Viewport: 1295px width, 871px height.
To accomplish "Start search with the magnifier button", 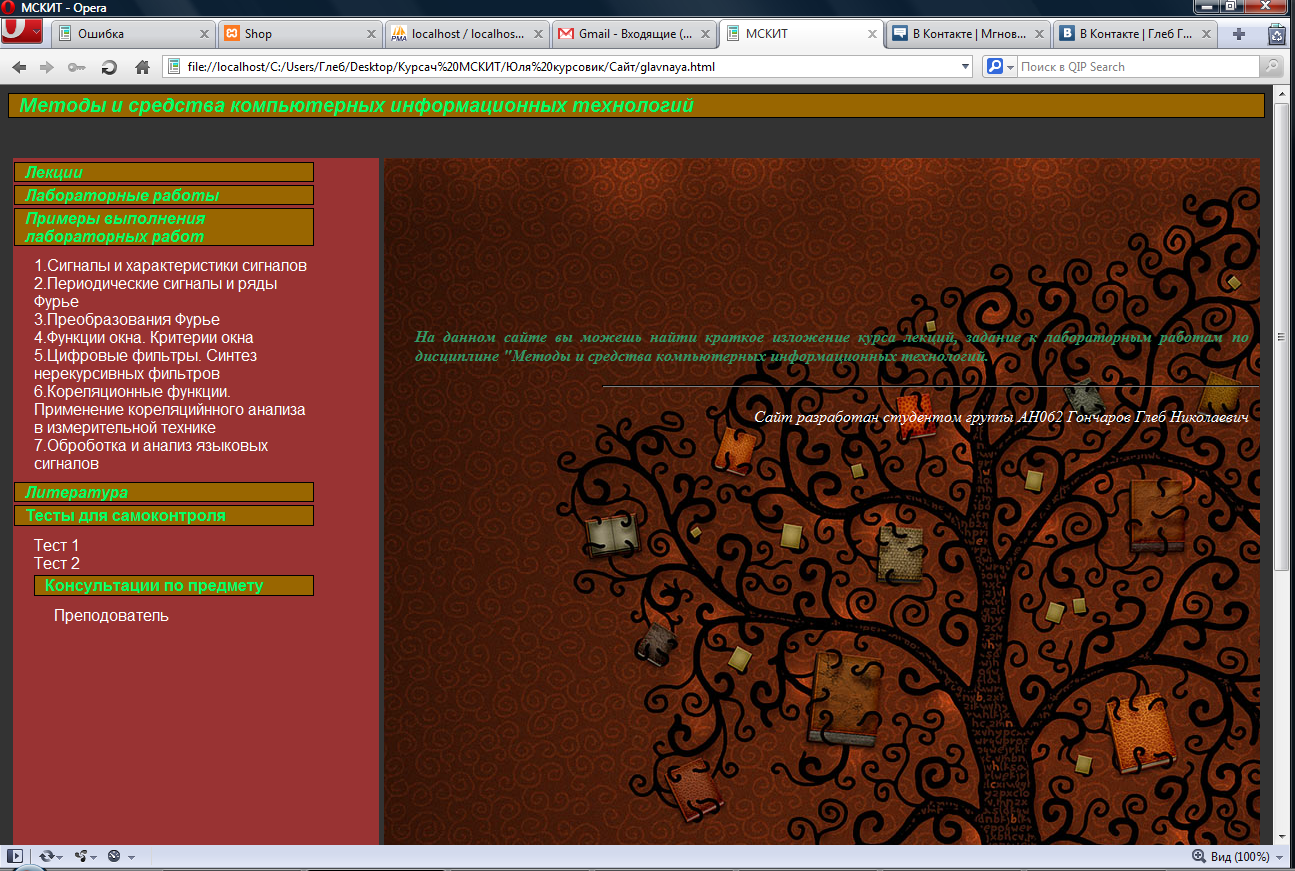I will (x=1271, y=67).
